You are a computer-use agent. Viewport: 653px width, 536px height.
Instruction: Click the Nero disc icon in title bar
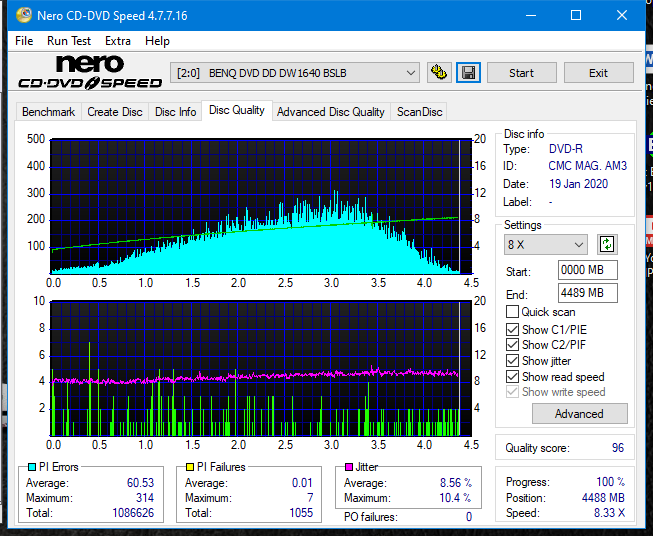point(24,15)
